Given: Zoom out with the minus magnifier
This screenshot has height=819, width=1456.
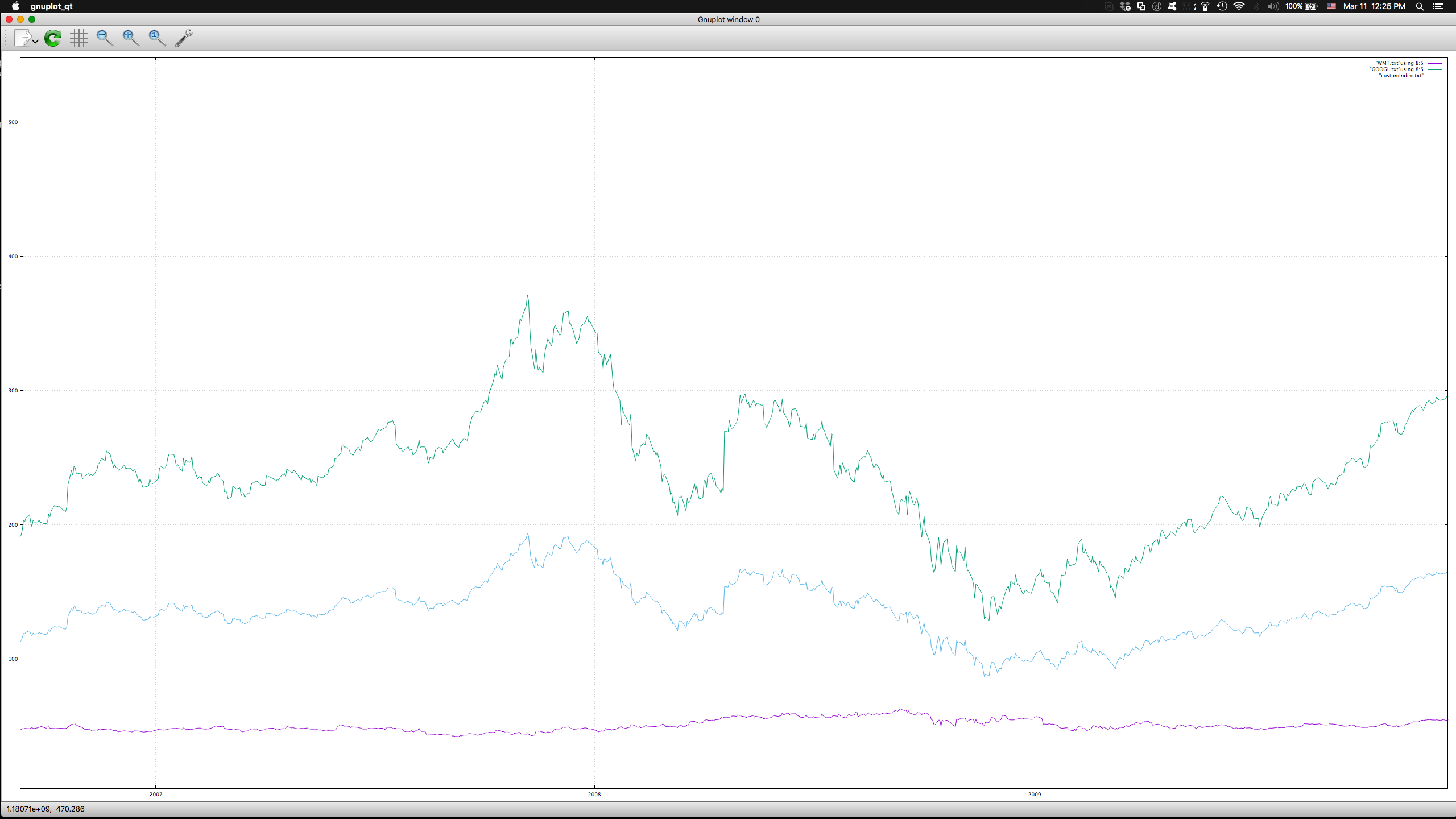Looking at the screenshot, I should [x=105, y=39].
